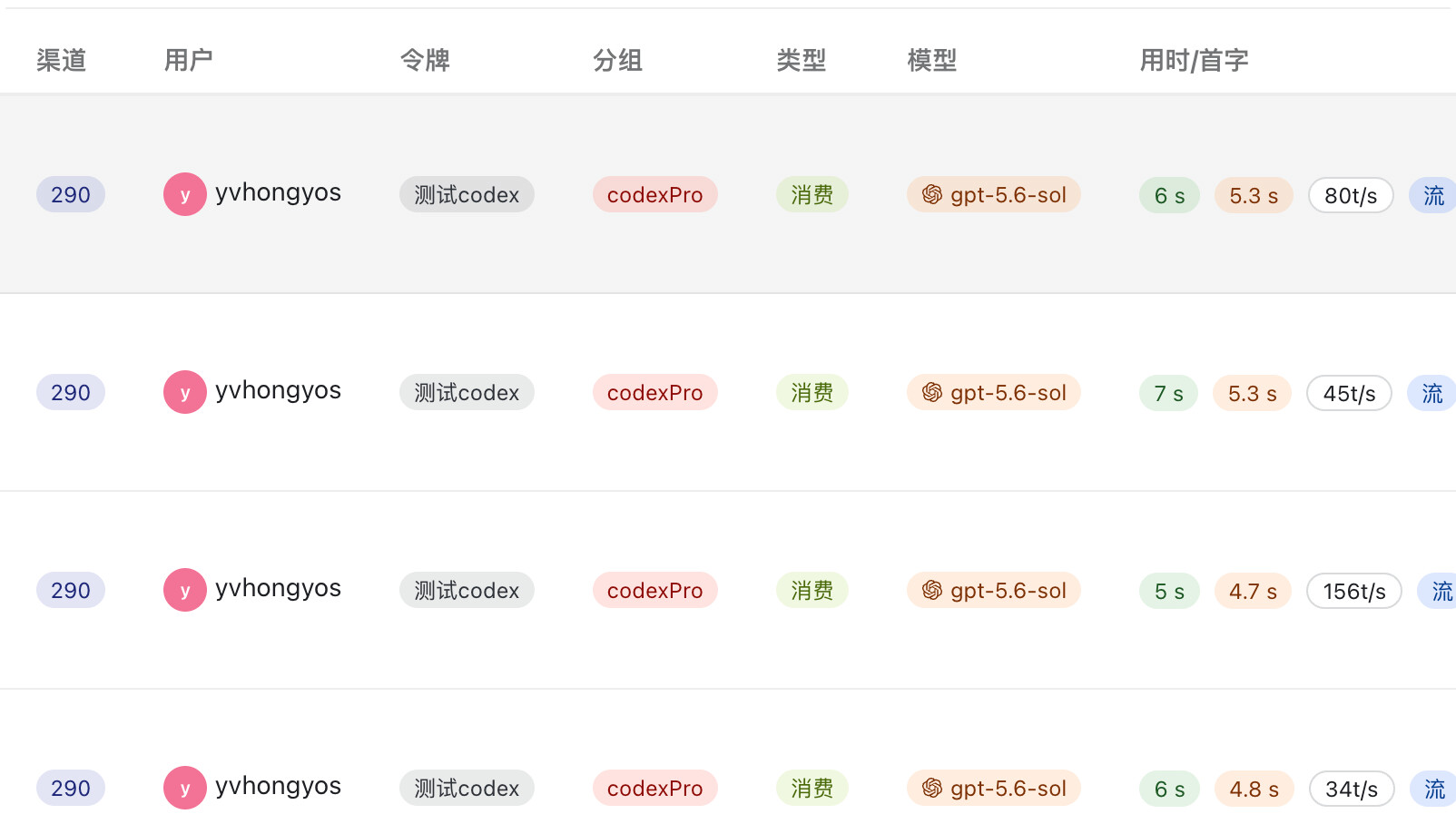Click the 消费 type tag in first row

click(812, 194)
